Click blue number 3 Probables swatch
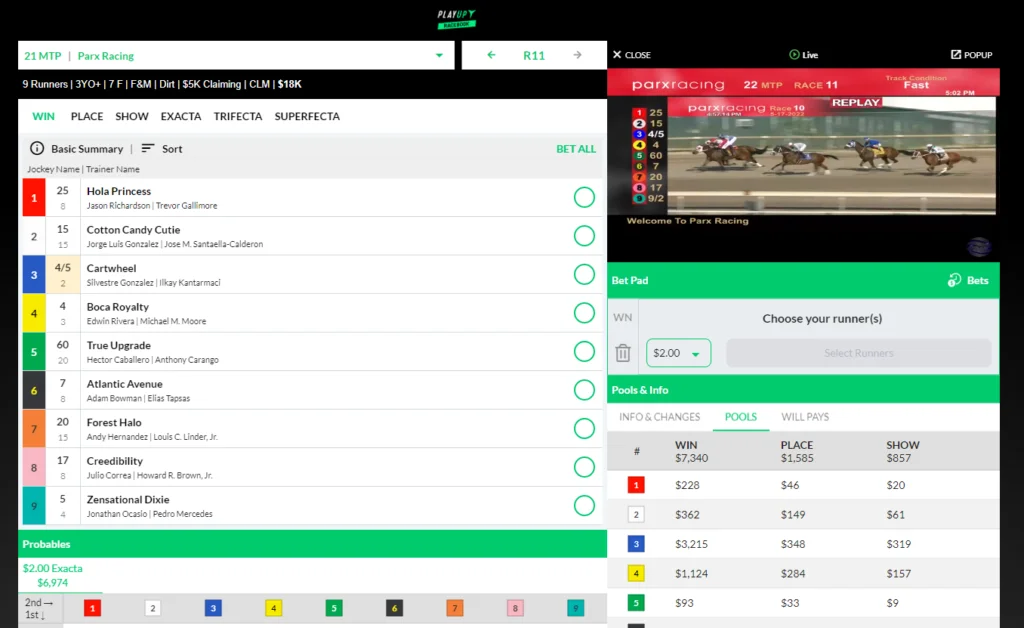The width and height of the screenshot is (1024, 628). tap(213, 608)
